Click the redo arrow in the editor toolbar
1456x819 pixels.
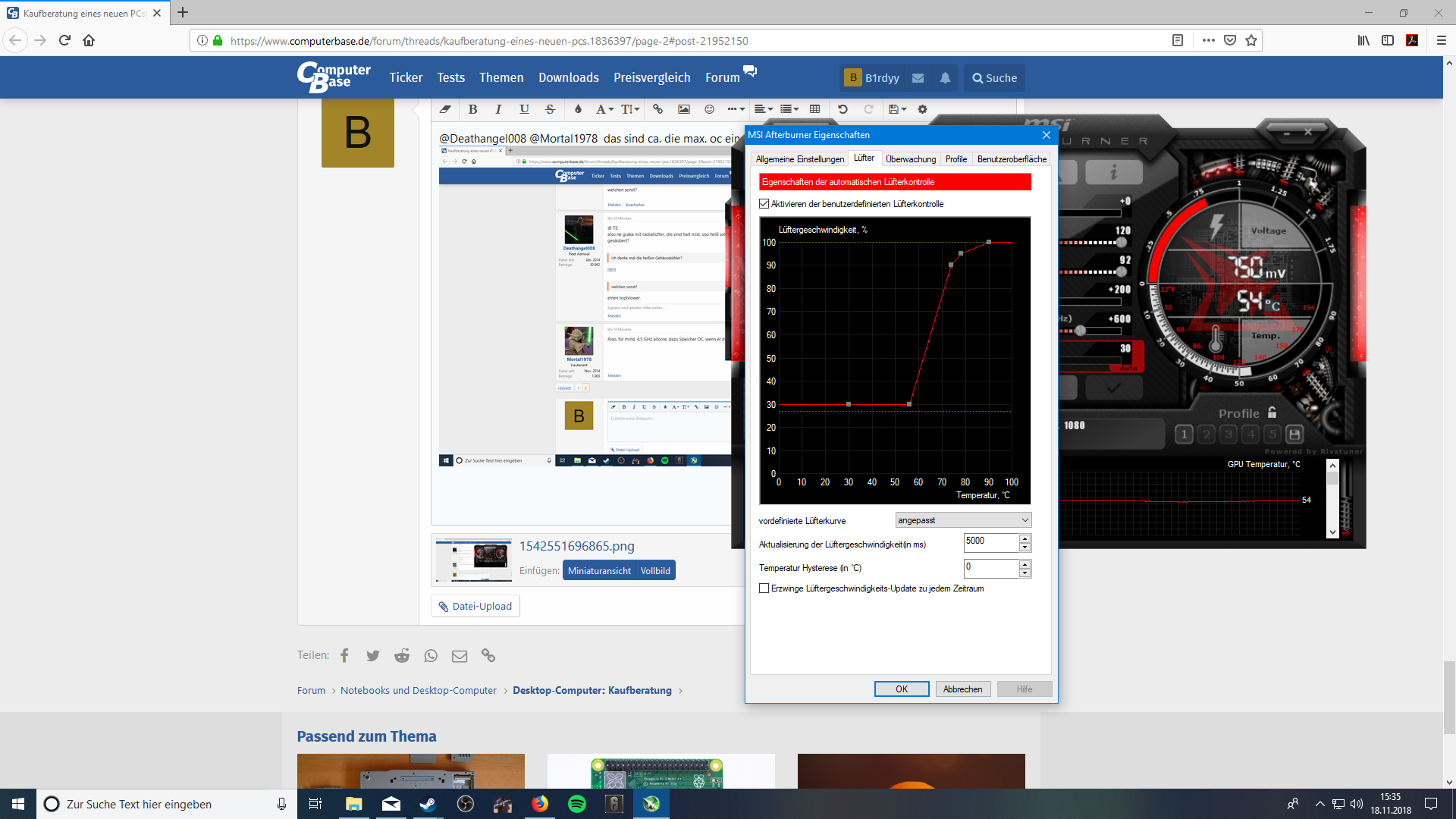tap(868, 109)
